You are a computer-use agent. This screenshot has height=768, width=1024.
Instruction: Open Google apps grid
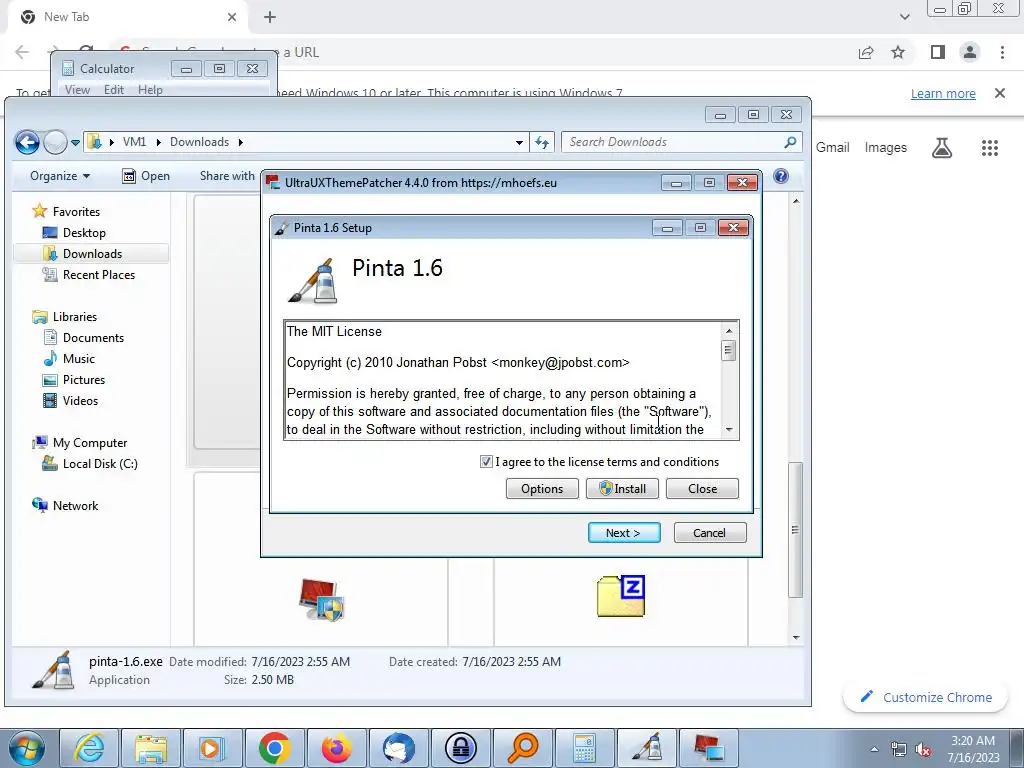click(x=990, y=148)
